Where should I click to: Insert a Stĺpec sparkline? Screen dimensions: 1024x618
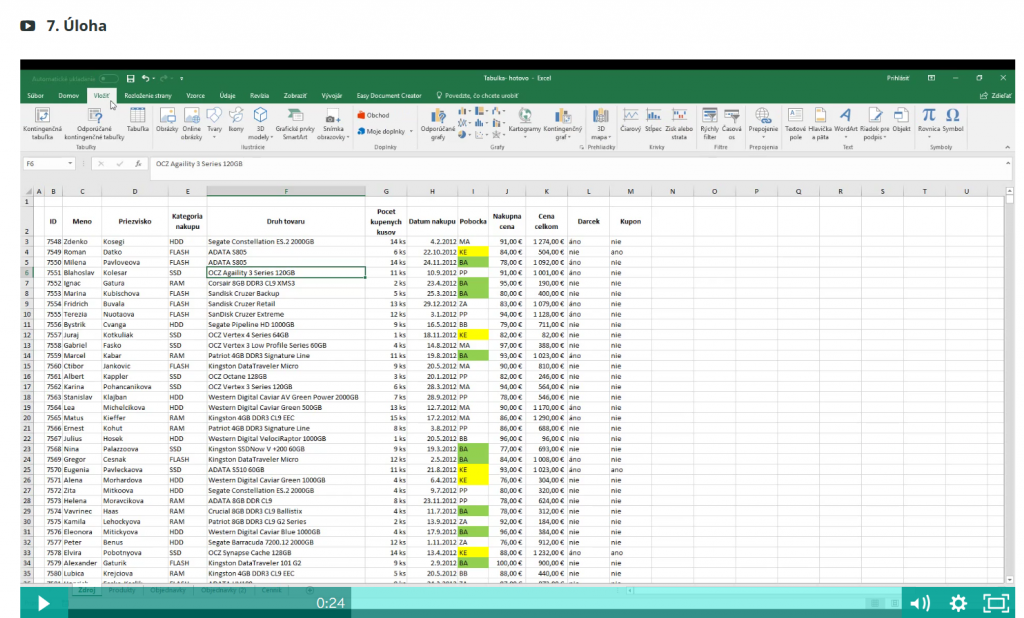pos(653,120)
